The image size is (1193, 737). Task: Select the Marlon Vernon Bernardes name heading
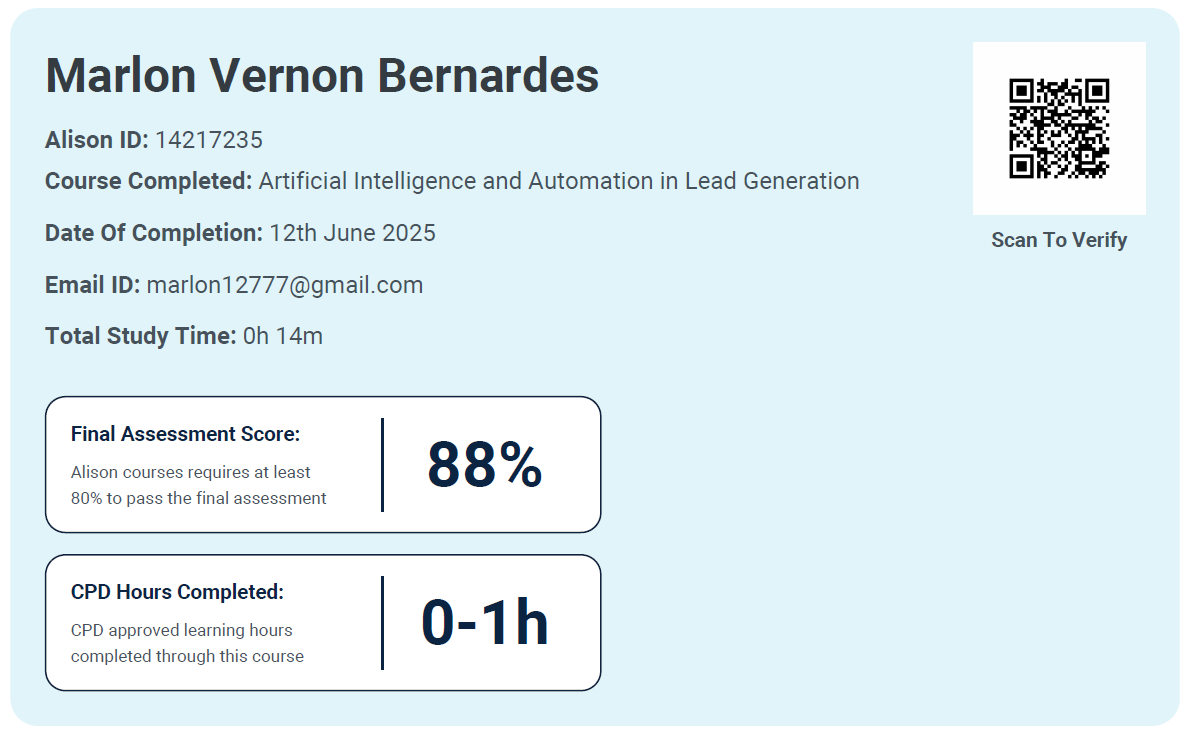point(322,76)
